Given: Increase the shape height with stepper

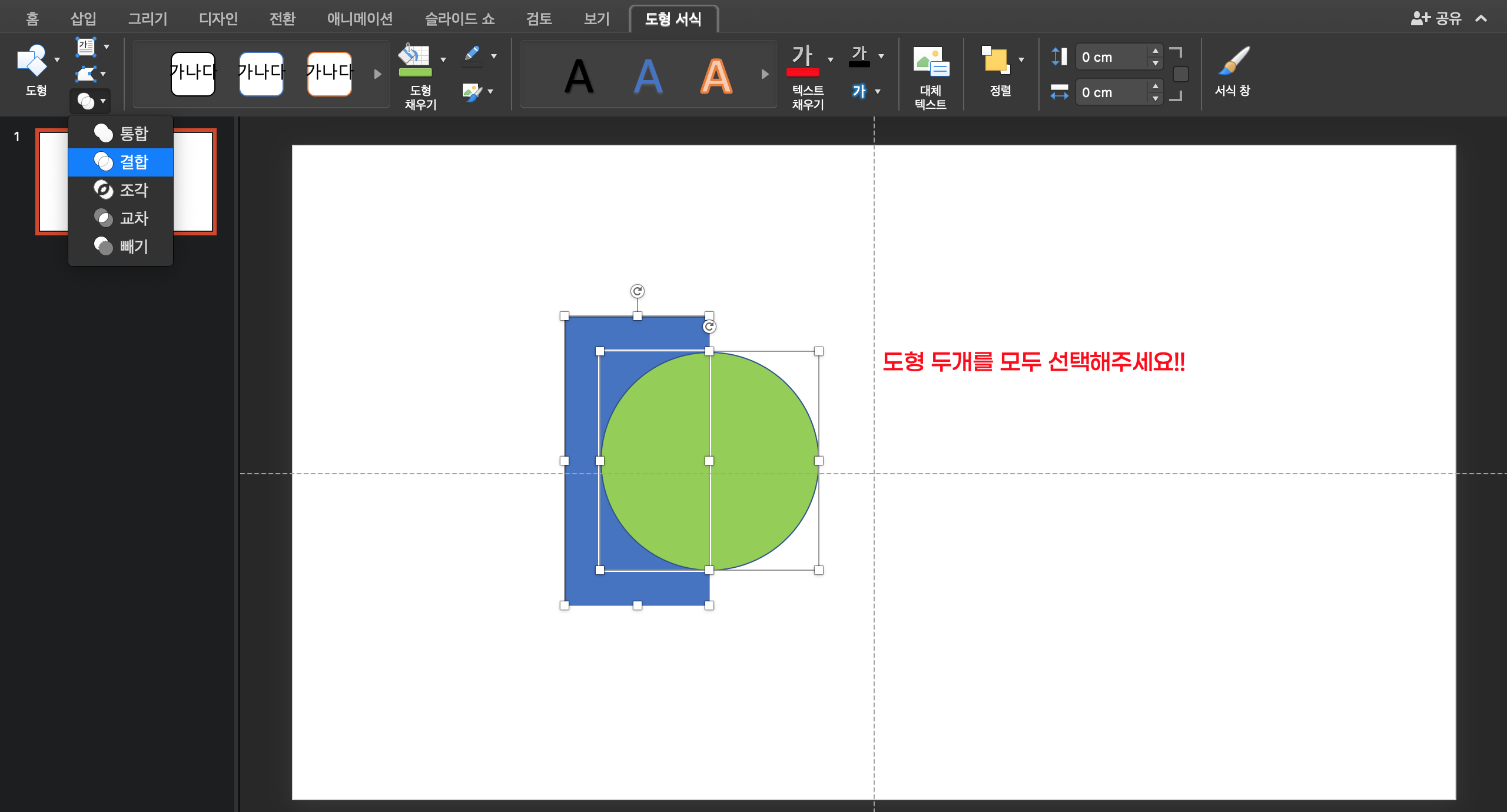Looking at the screenshot, I should (1156, 51).
